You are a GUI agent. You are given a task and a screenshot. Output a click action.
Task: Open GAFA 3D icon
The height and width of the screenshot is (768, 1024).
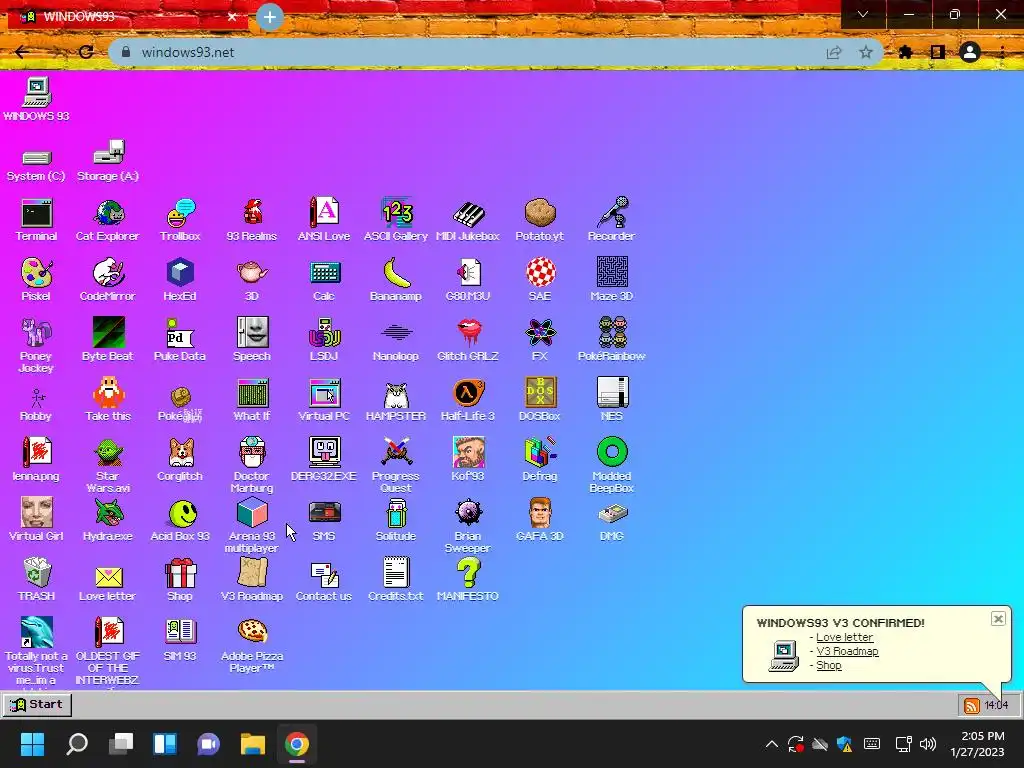pos(539,520)
